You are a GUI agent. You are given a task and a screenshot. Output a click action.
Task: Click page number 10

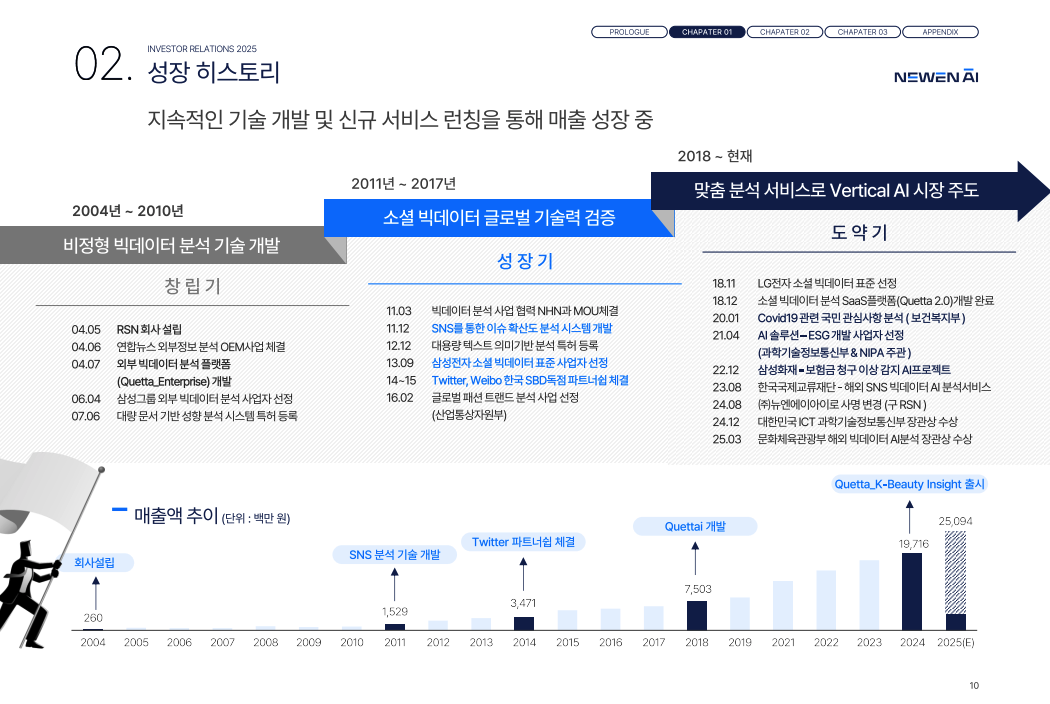(974, 686)
